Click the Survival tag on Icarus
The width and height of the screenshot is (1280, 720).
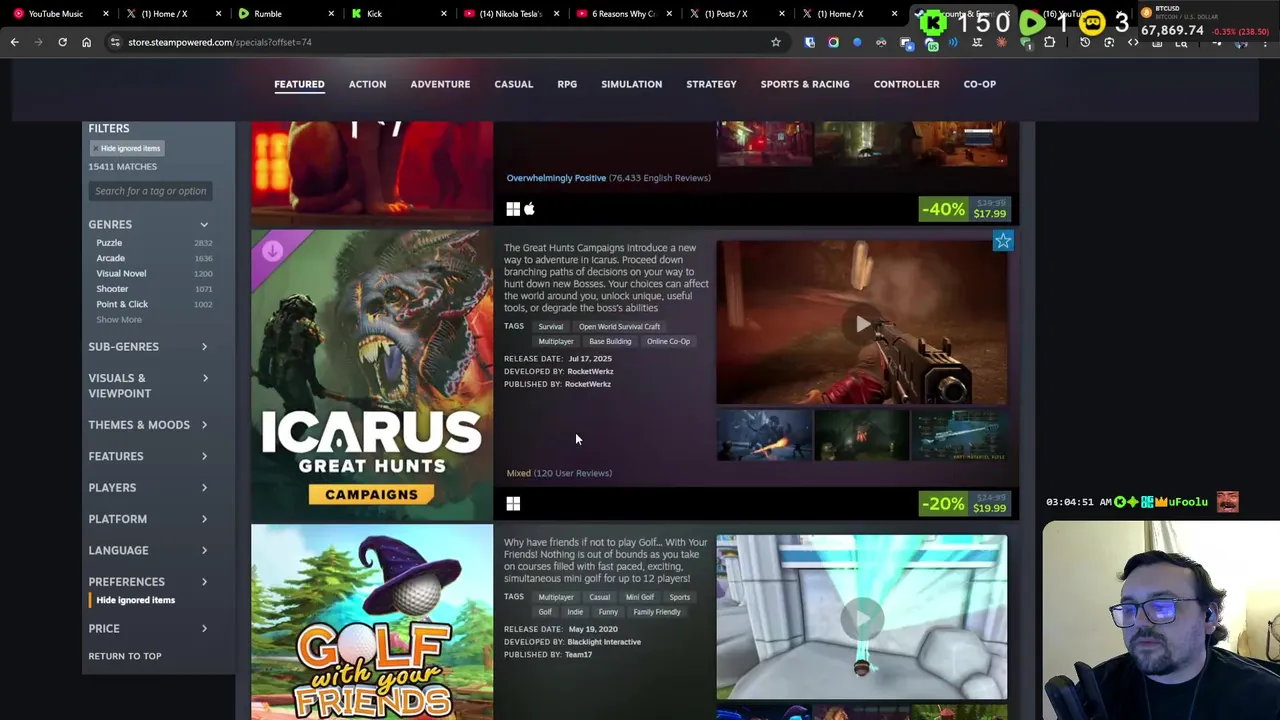(x=550, y=326)
